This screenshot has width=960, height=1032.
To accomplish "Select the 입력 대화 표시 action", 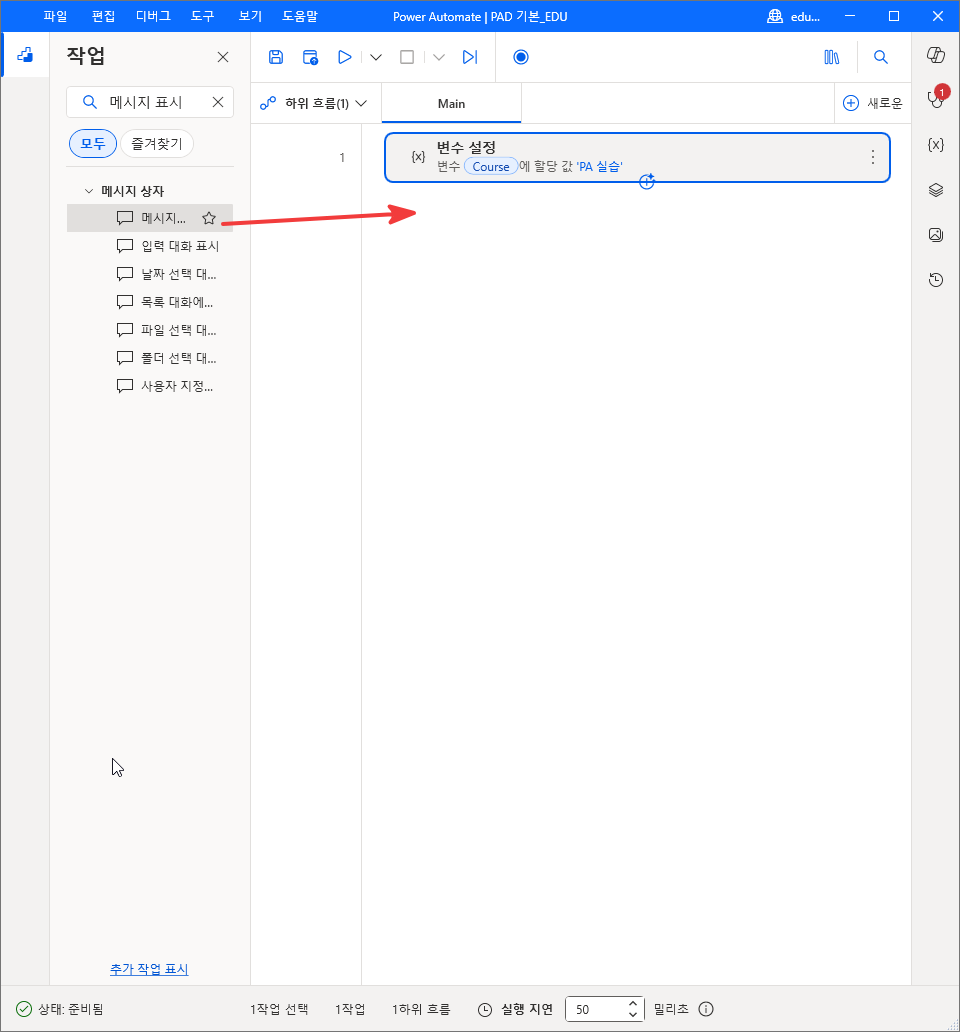I will pyautogui.click(x=150, y=246).
